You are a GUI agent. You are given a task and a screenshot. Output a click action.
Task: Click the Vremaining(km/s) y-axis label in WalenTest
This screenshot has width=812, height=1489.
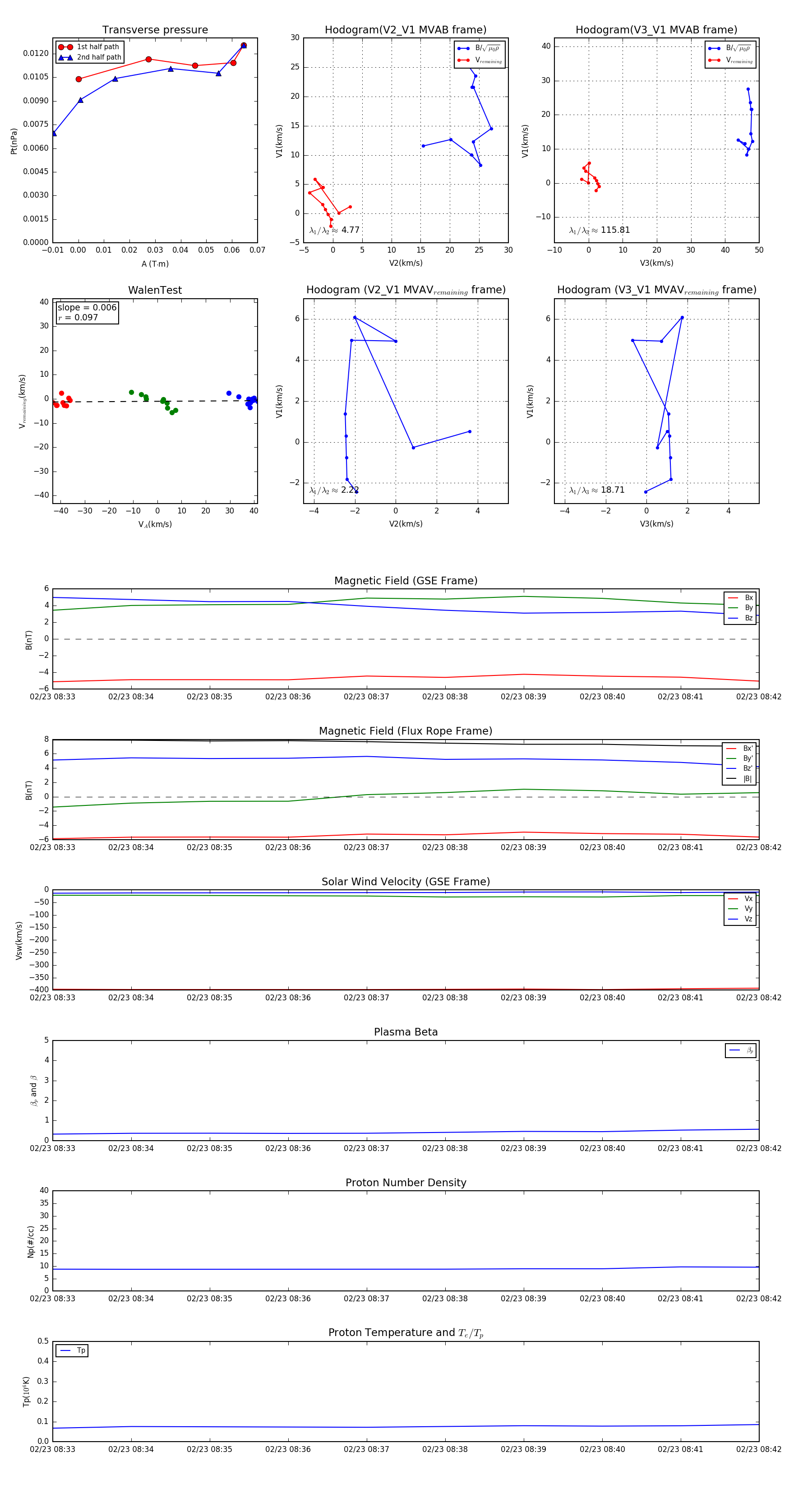[x=22, y=401]
